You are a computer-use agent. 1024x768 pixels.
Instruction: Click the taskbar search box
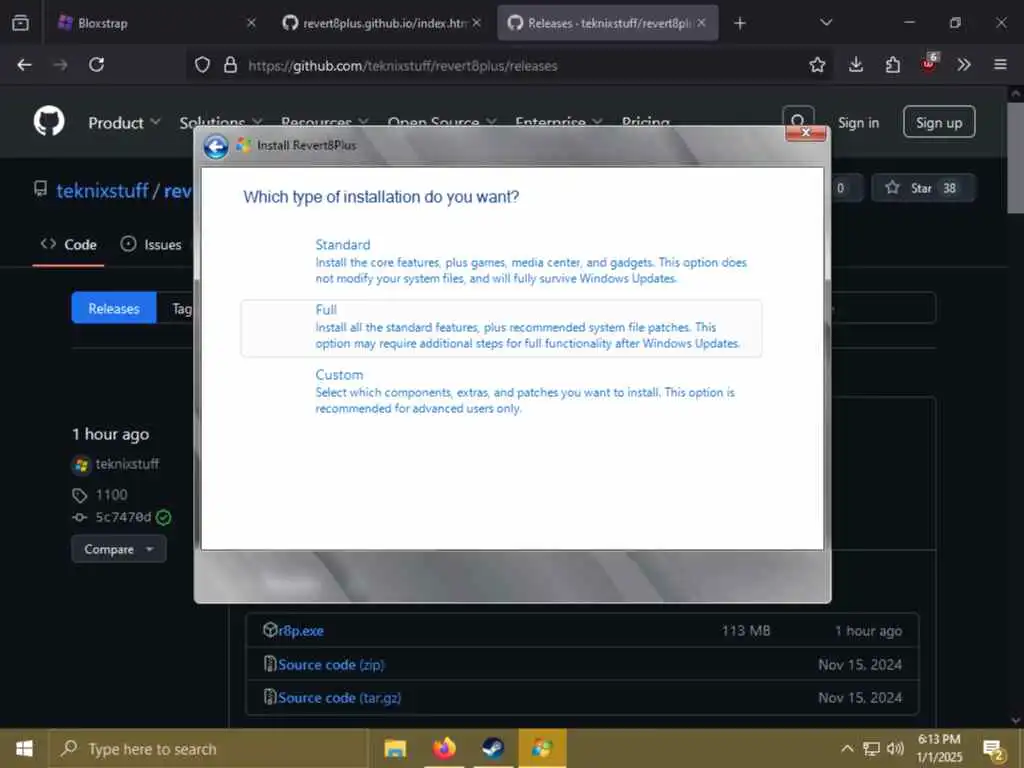(x=208, y=749)
